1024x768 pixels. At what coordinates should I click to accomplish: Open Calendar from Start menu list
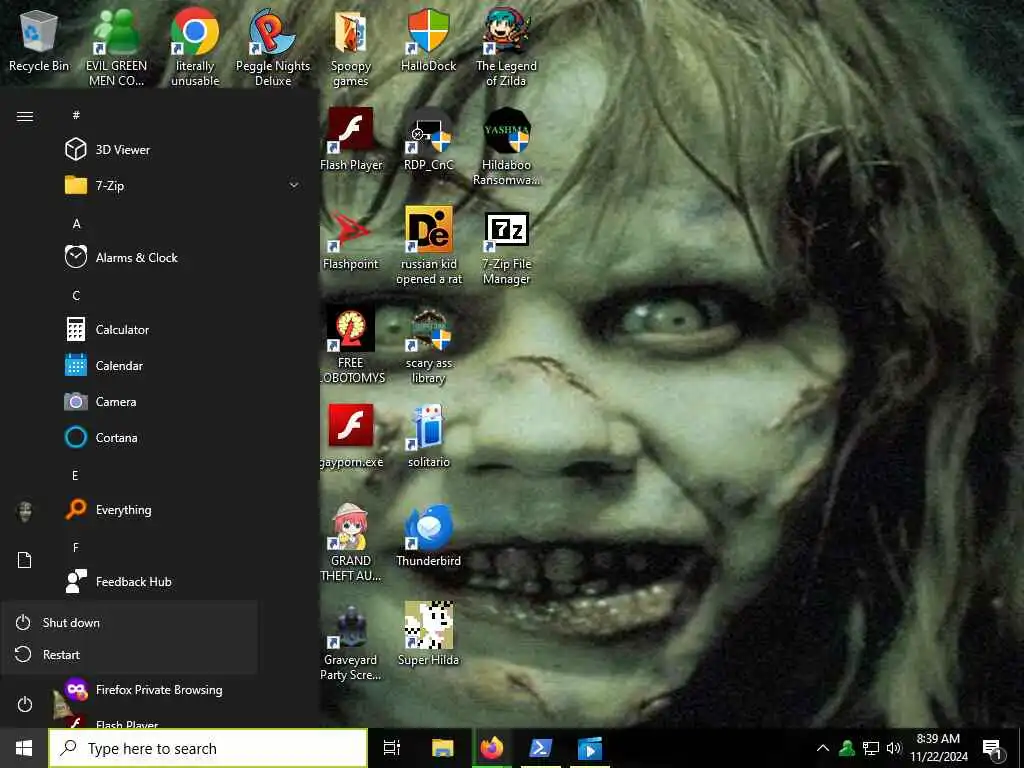(x=182, y=366)
